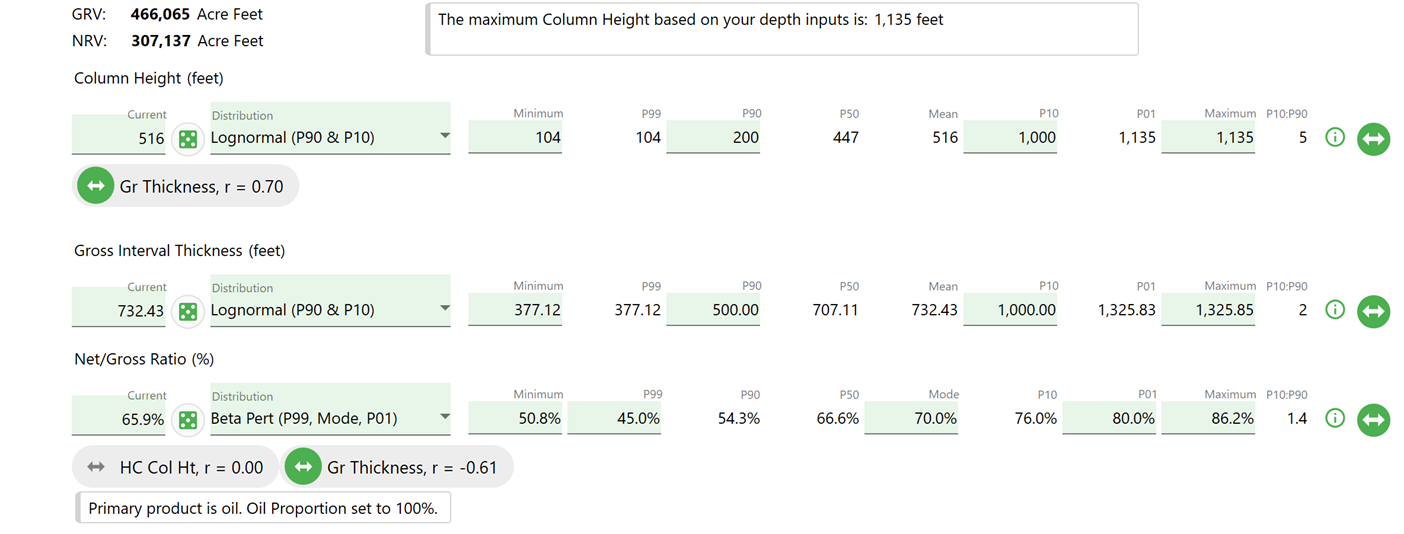Edit the Column Height P90 value 200
This screenshot has height=534, width=1404.
pos(714,138)
